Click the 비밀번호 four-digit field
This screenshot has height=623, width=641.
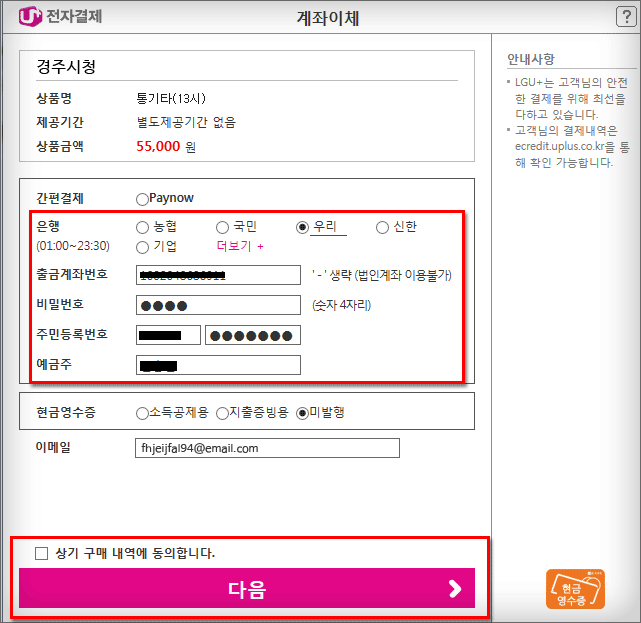(x=218, y=305)
